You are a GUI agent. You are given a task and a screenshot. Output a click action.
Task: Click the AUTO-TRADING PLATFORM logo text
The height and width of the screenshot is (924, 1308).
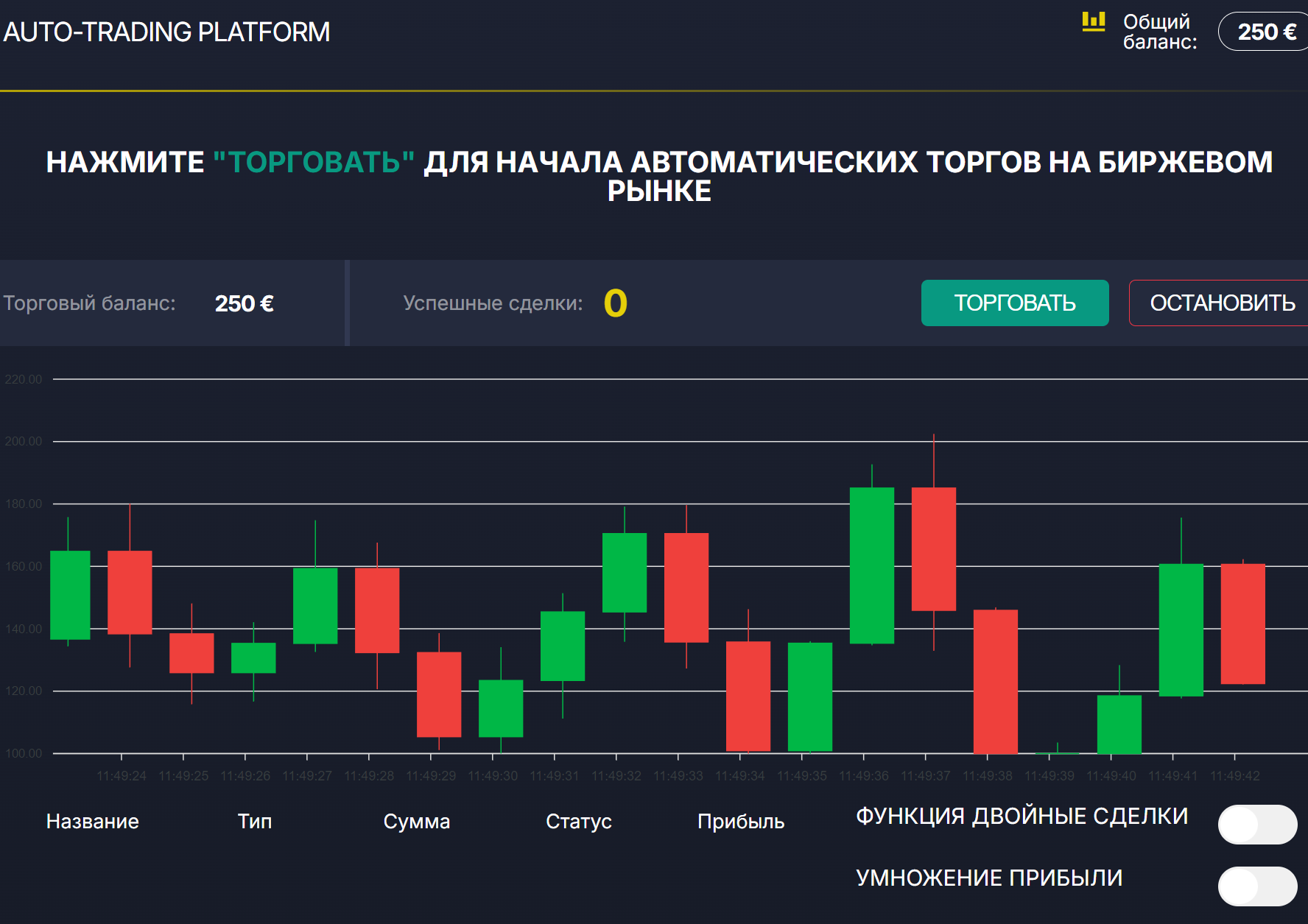pyautogui.click(x=167, y=32)
